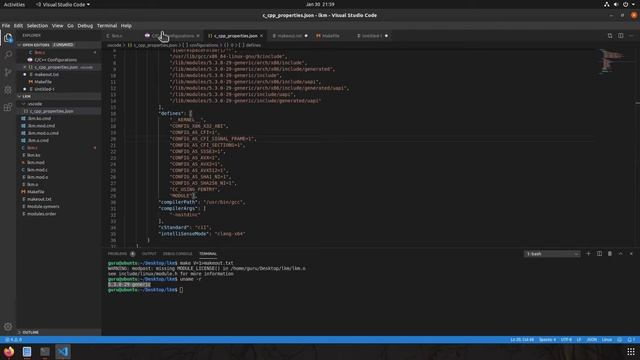Open the Debug menu
Image resolution: width=640 pixels, height=360 pixels.
(x=85, y=25)
